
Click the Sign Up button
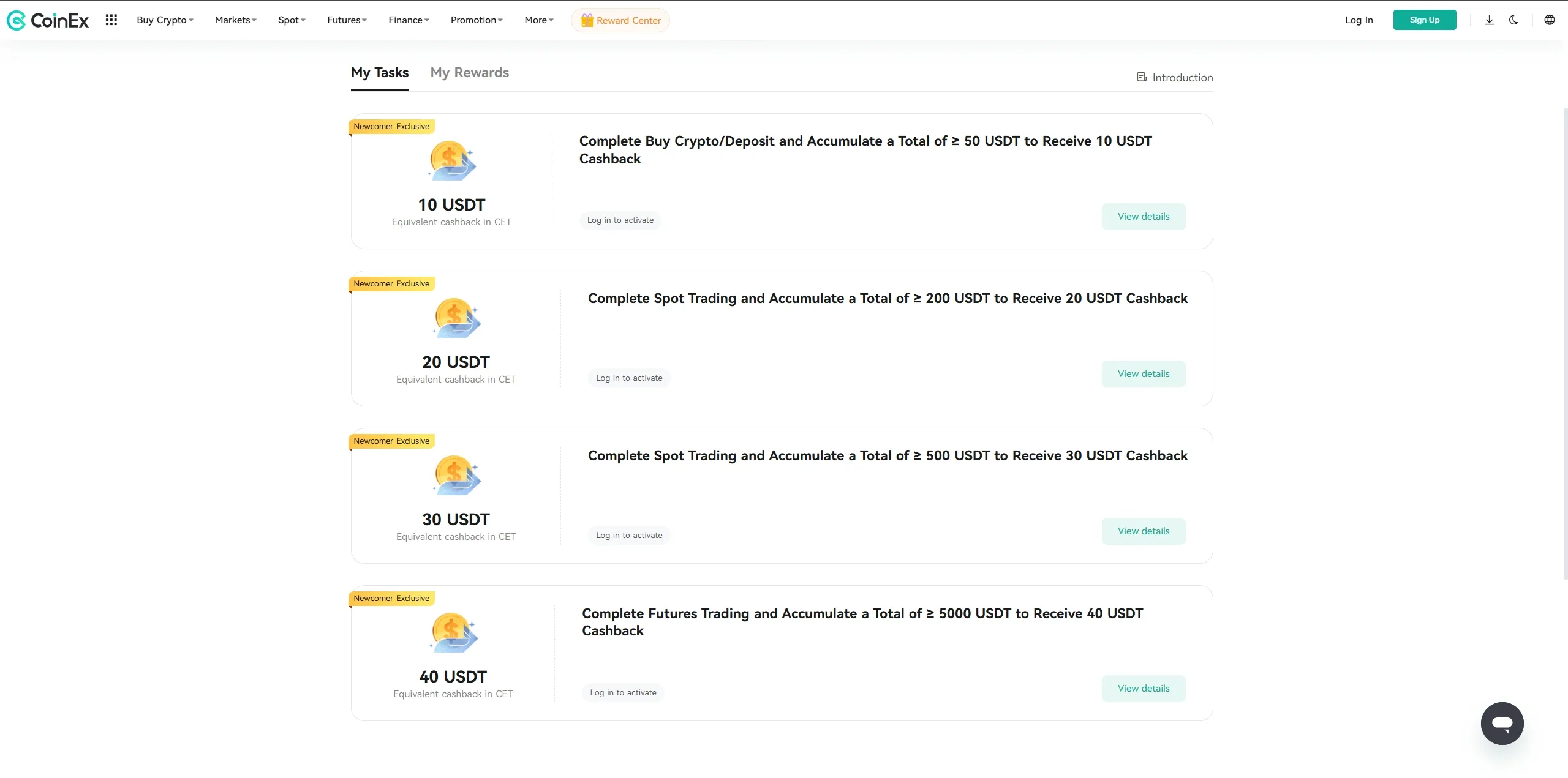coord(1424,20)
